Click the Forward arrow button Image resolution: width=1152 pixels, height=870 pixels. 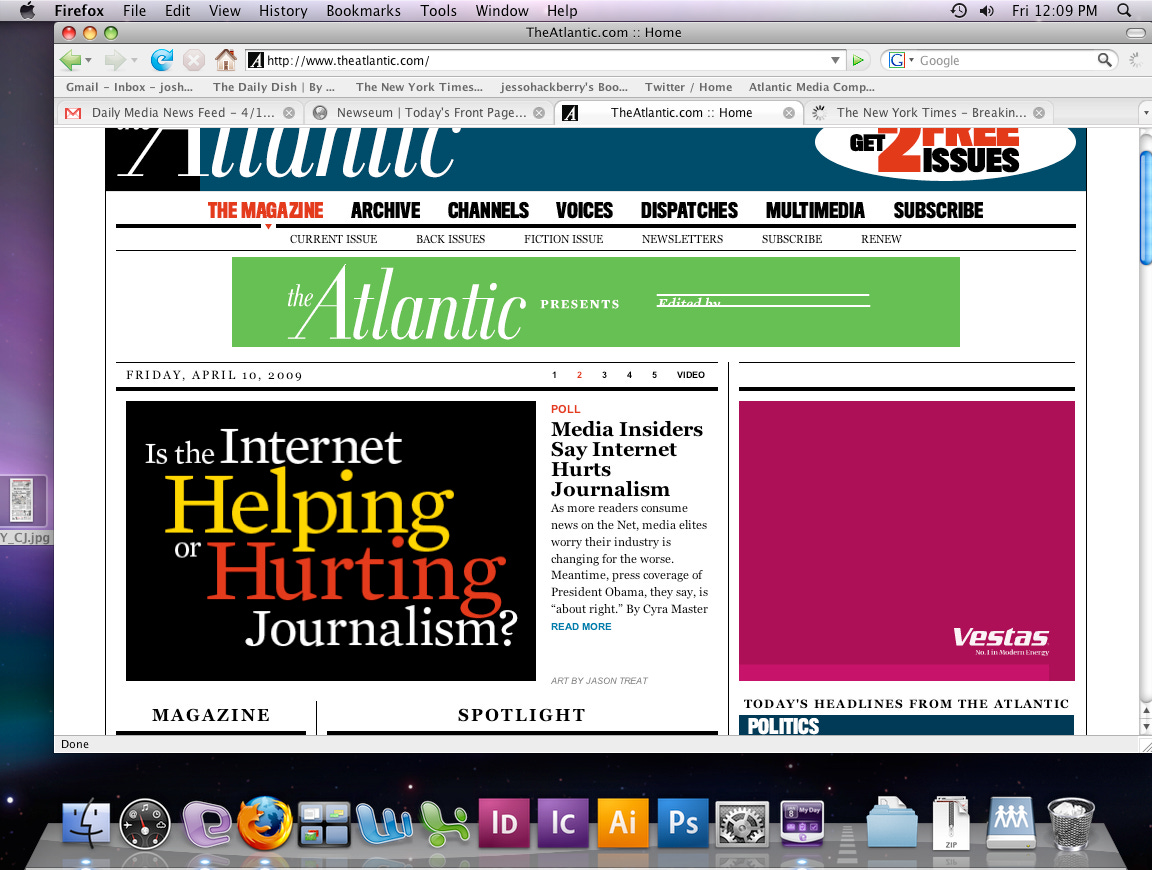click(x=115, y=60)
